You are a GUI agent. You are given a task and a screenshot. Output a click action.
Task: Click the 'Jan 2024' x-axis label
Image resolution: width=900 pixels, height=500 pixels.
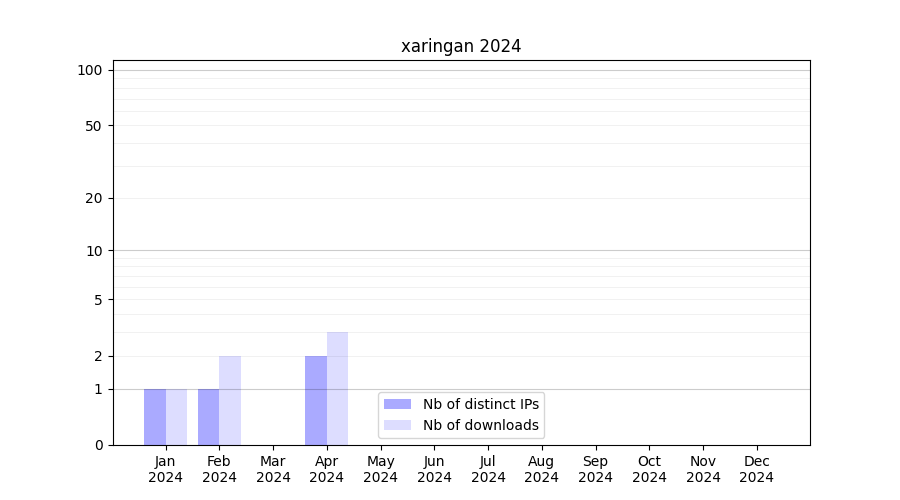tap(166, 469)
